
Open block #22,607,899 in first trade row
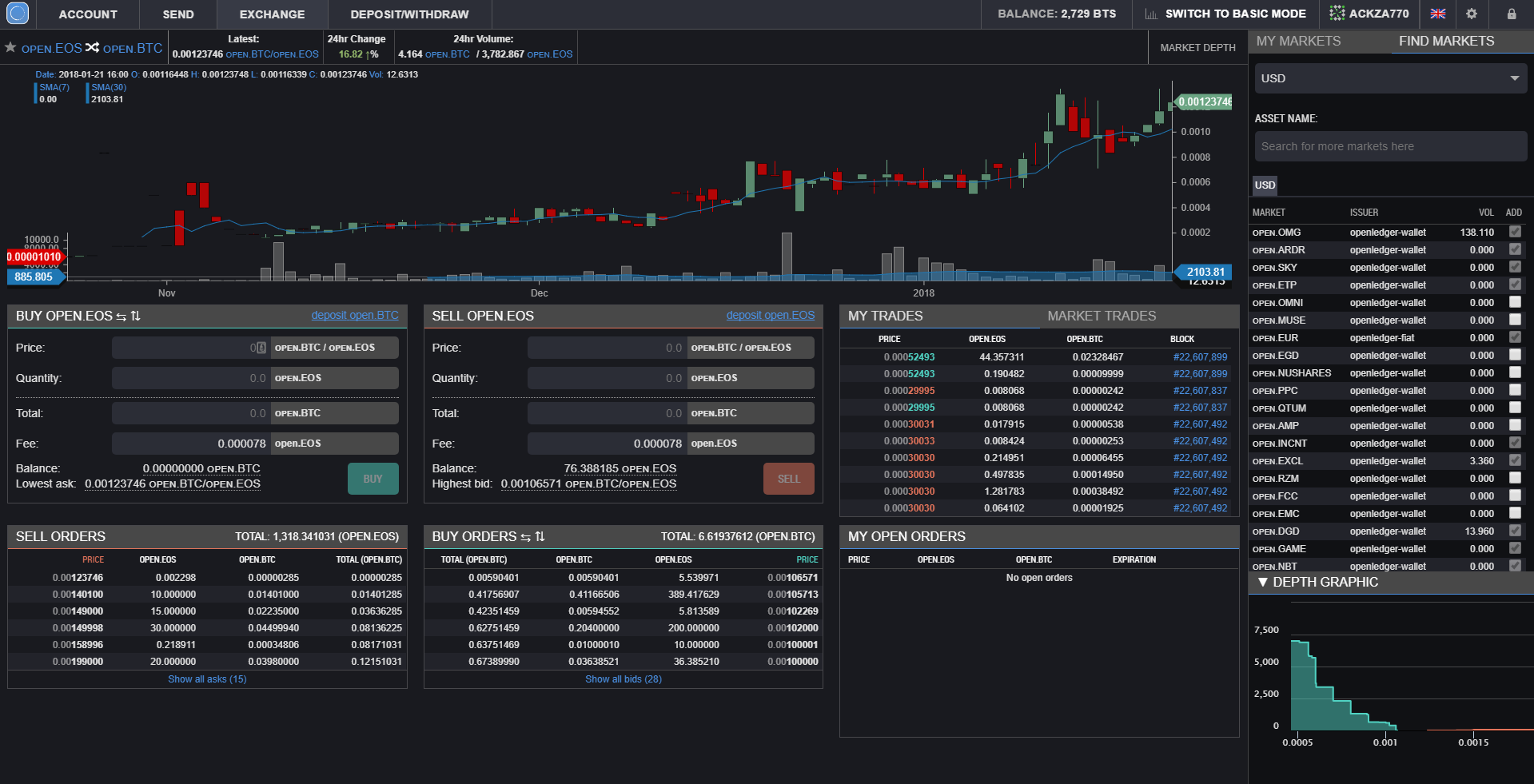(x=1200, y=357)
